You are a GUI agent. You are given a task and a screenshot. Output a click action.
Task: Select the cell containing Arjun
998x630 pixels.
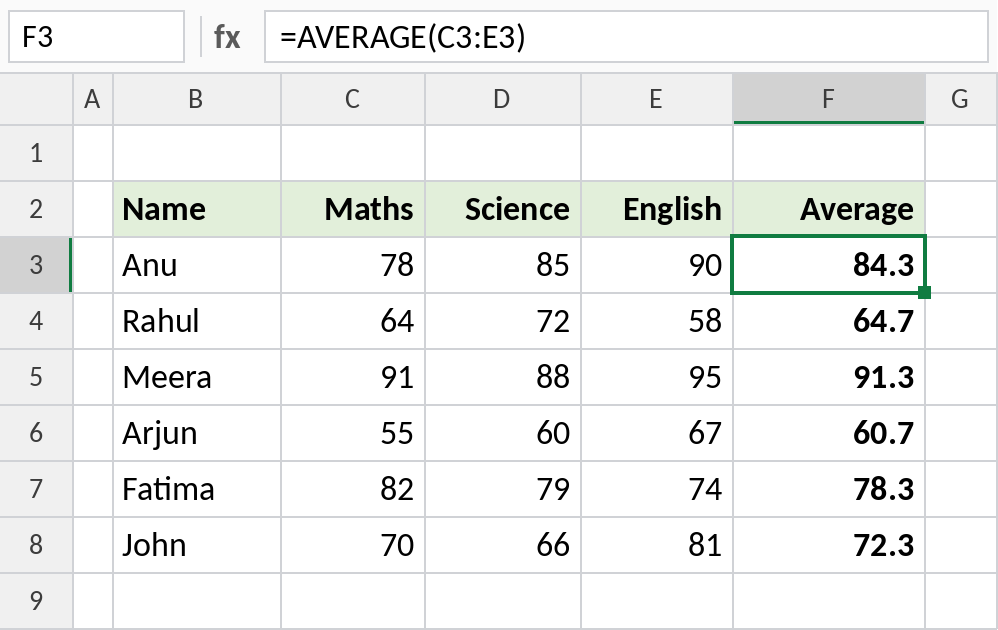197,433
